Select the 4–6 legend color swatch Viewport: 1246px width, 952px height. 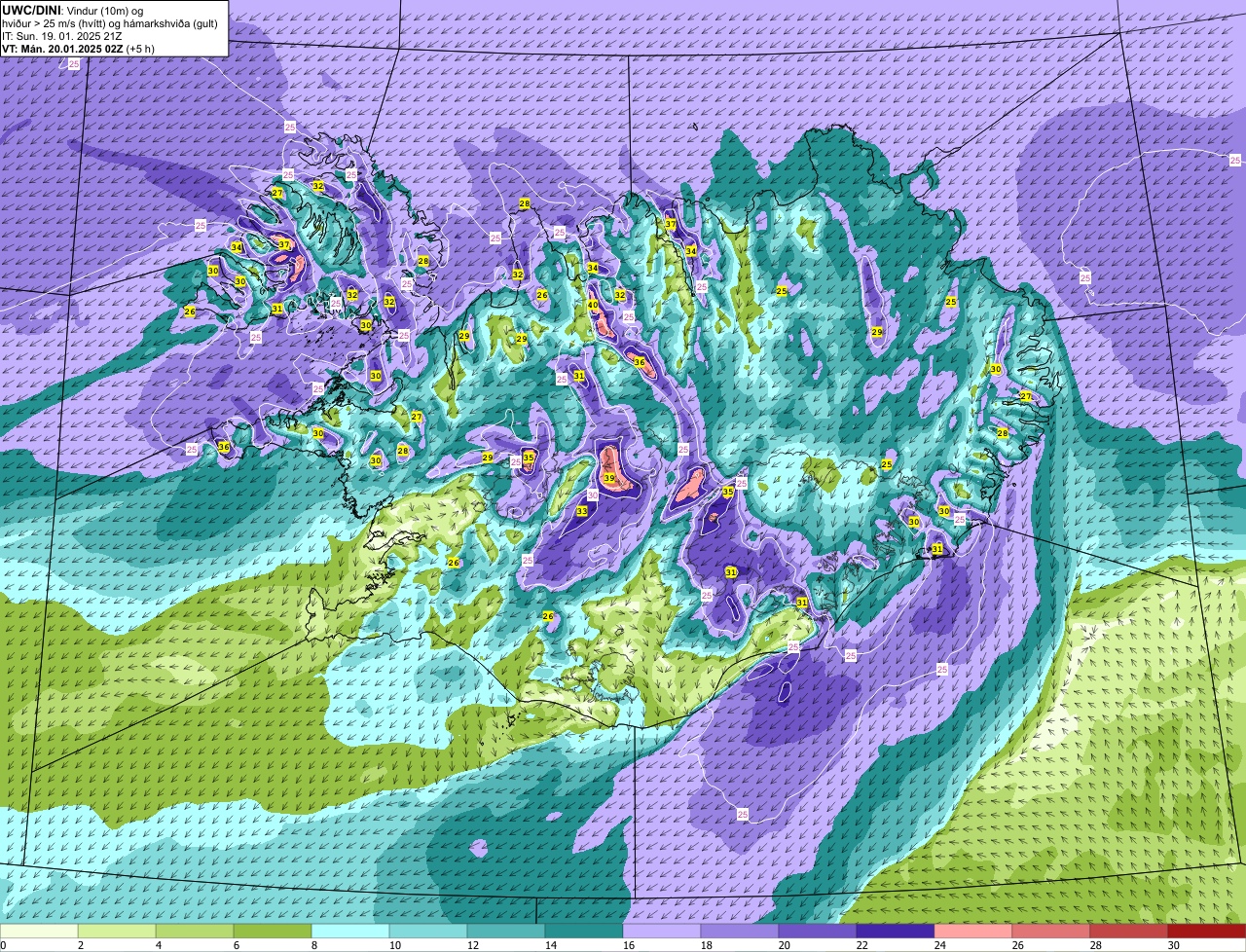click(x=195, y=931)
